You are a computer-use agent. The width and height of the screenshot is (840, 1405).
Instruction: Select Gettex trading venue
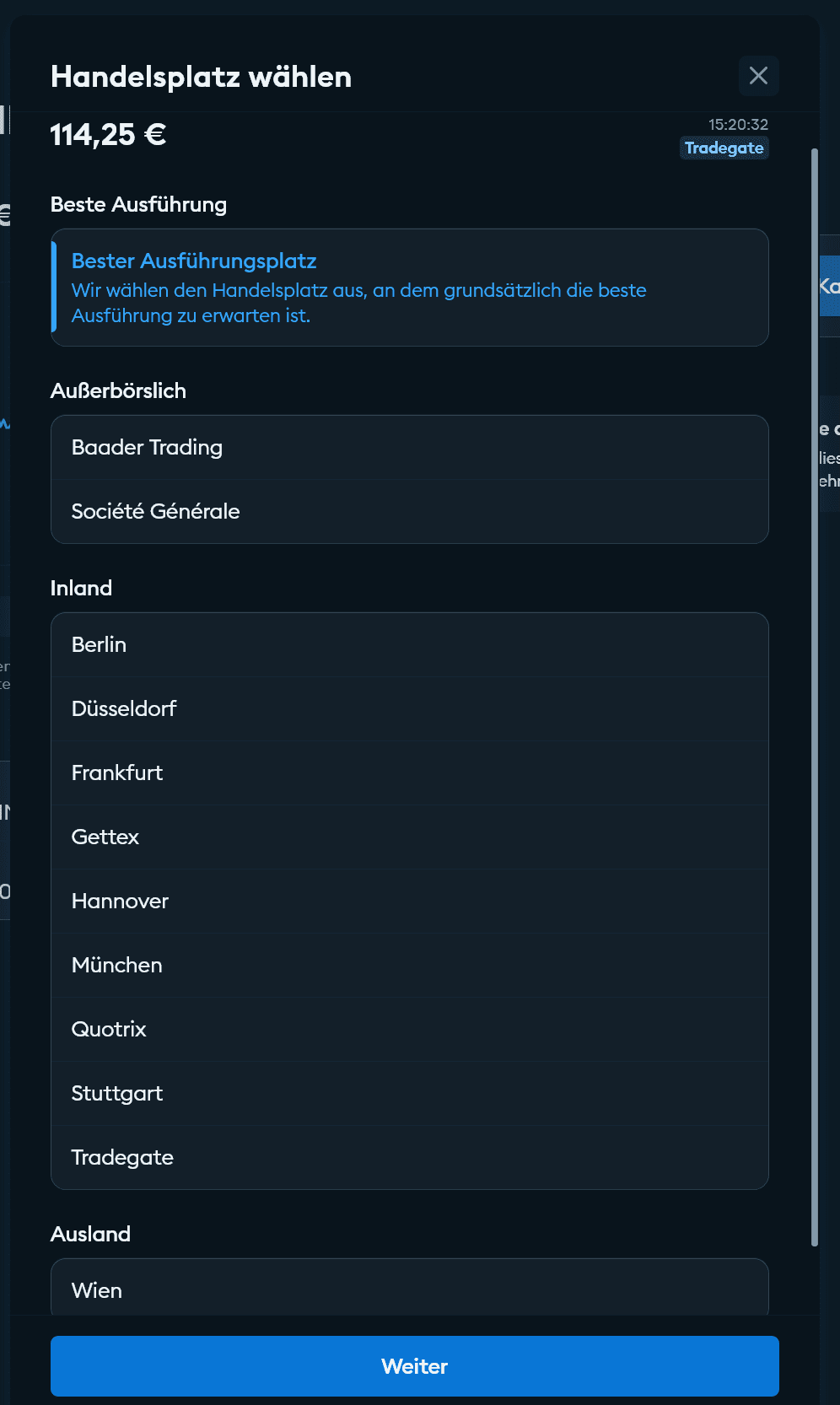[409, 837]
